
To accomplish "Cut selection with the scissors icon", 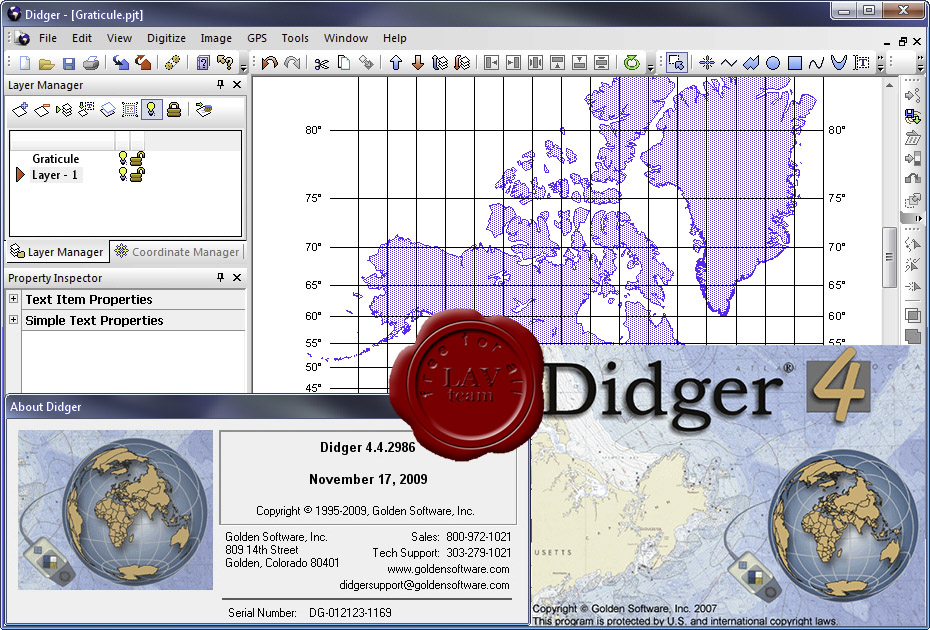I will 321,63.
